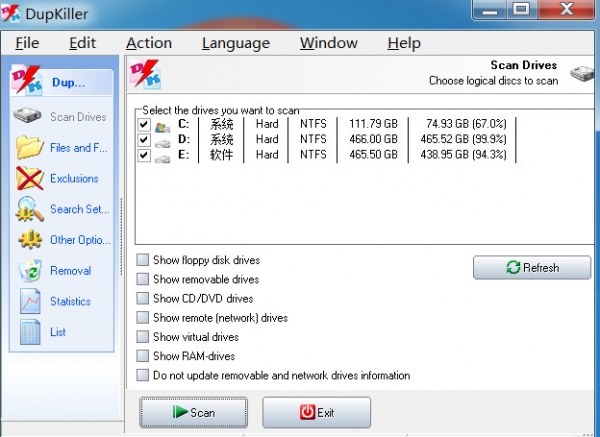Viewport: 600px width, 437px height.
Task: Open Search Settings magnifier icon
Action: [29, 210]
